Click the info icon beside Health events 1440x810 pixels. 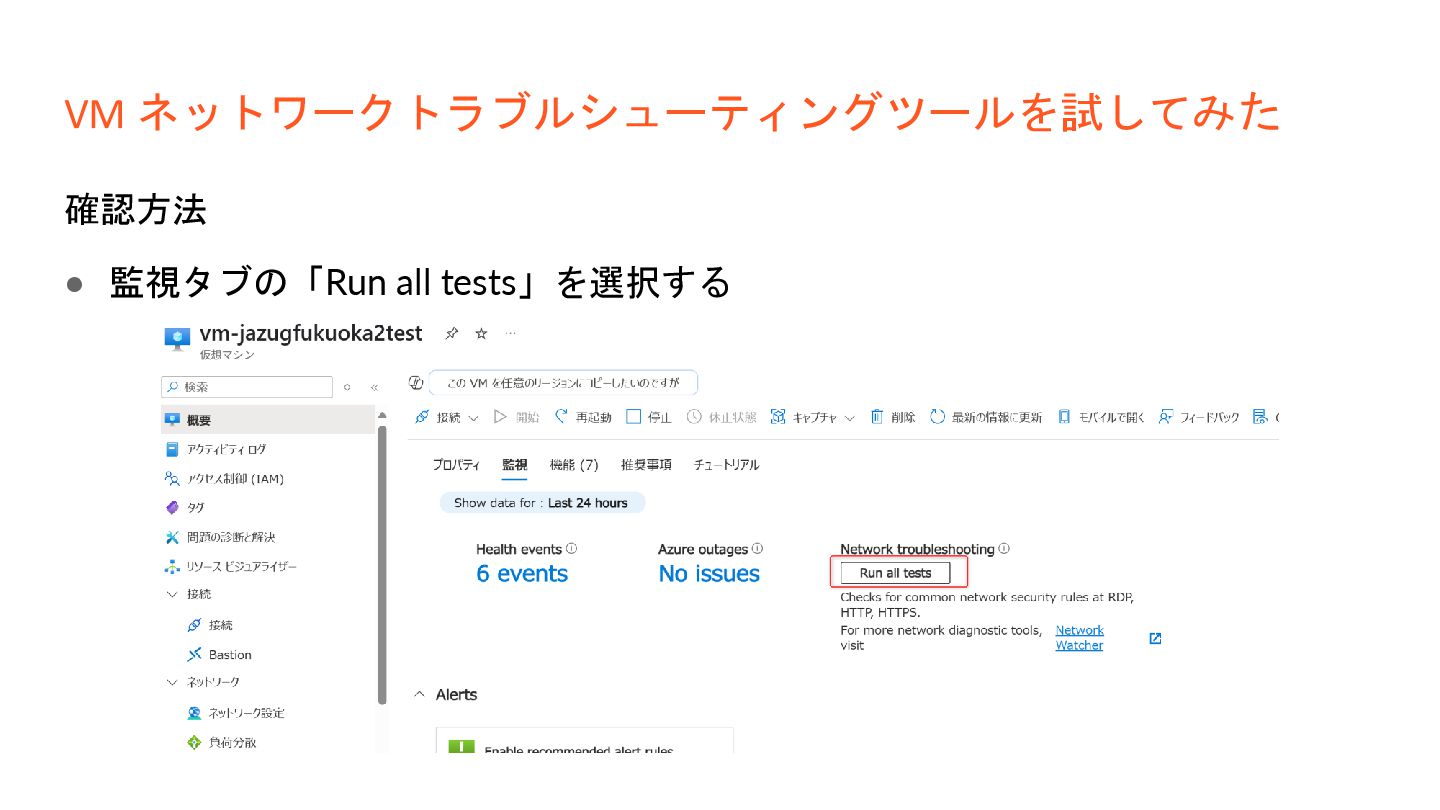click(x=571, y=549)
